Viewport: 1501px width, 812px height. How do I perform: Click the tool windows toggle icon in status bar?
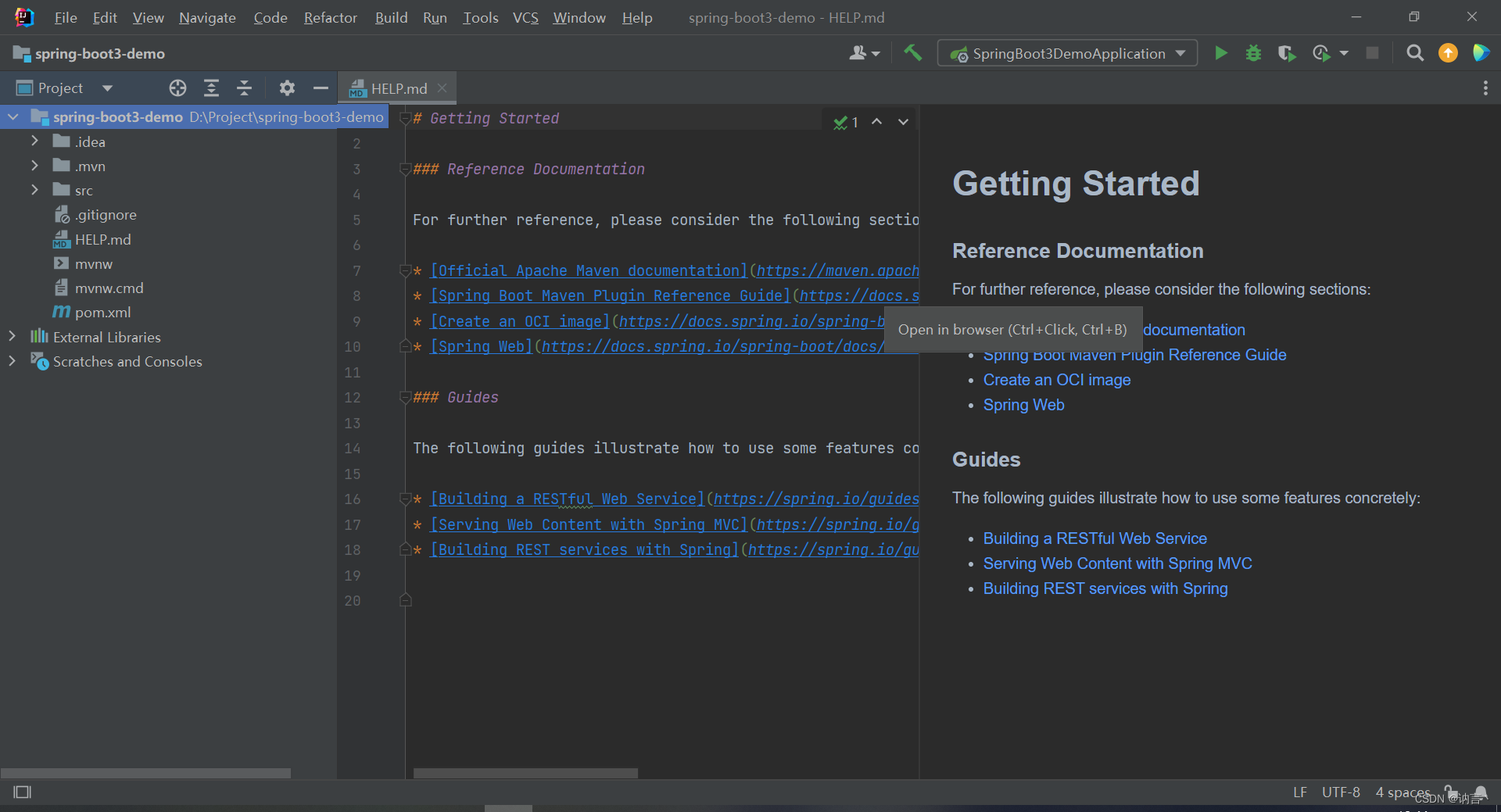click(23, 792)
